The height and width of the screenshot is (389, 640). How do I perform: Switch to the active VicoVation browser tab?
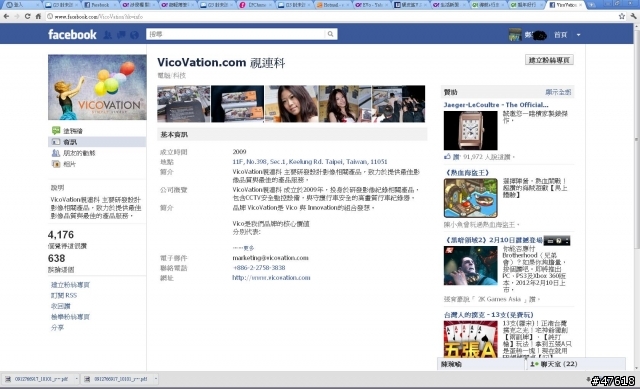click(565, 5)
